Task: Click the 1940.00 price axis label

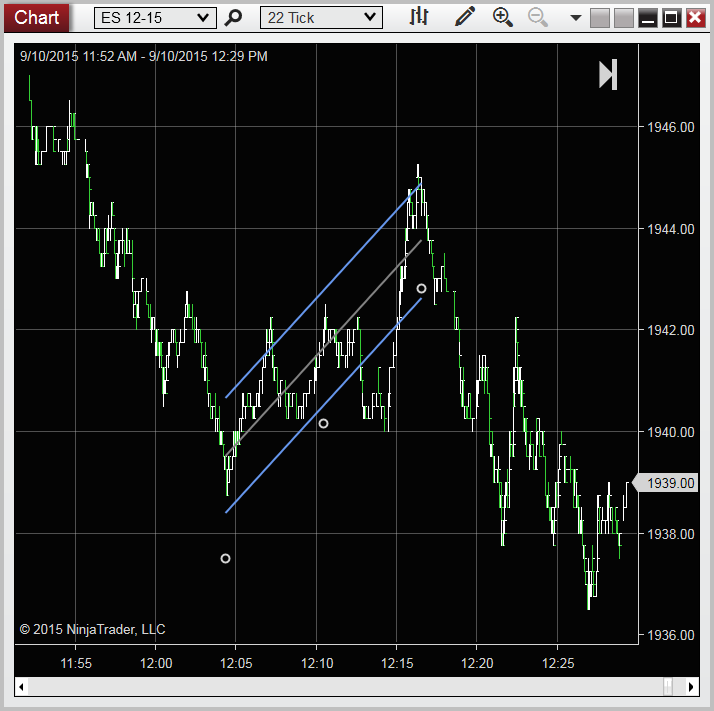Action: [x=671, y=432]
